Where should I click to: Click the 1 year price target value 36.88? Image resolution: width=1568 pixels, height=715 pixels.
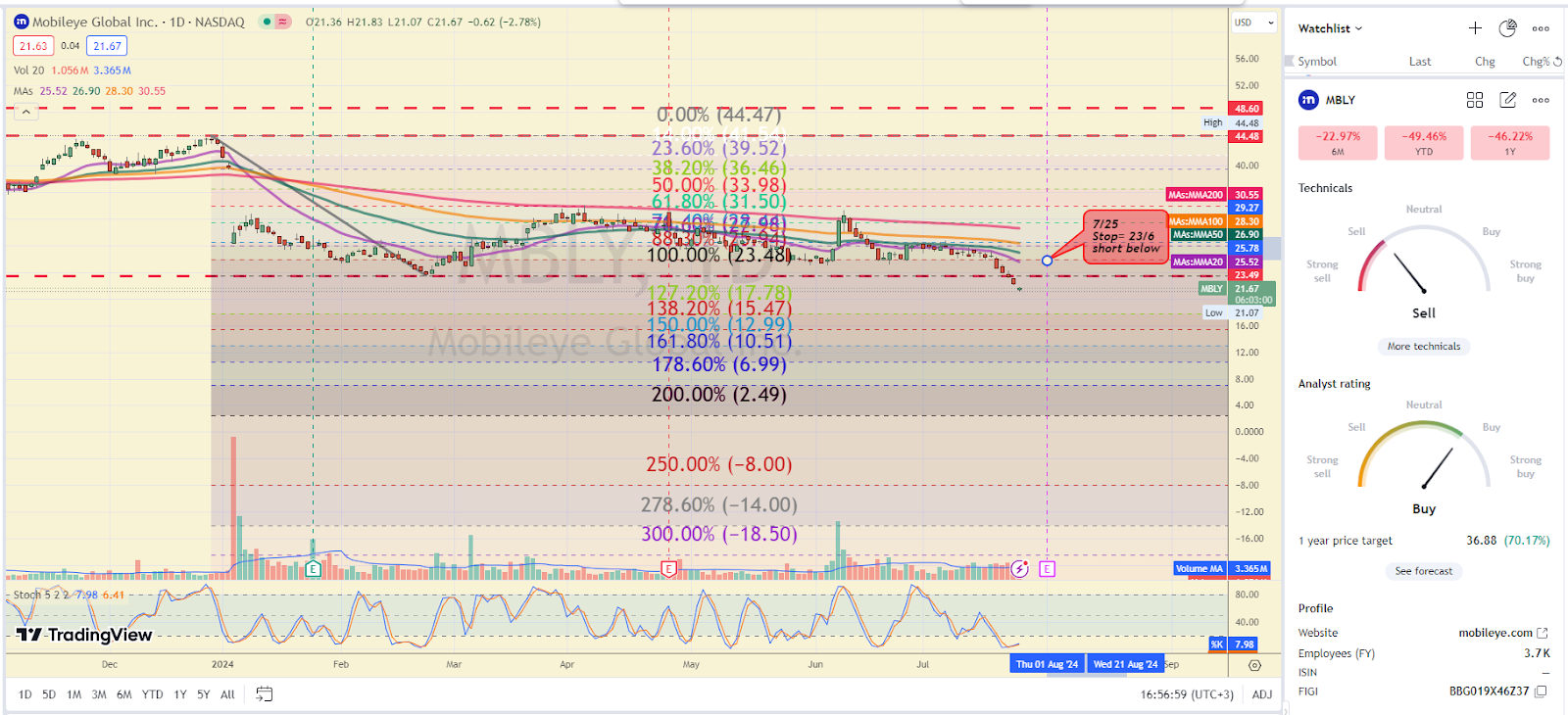(x=1481, y=541)
